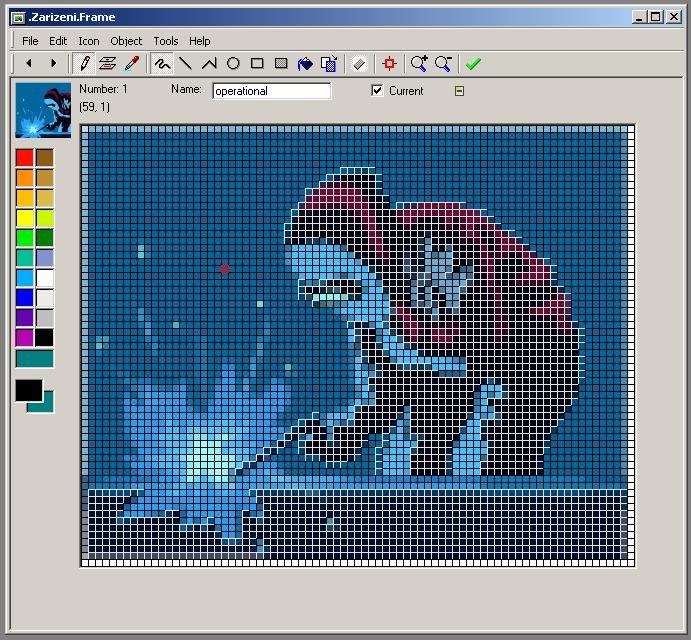Viewport: 691px width, 640px height.
Task: Click the copy selection icon
Action: (329, 63)
